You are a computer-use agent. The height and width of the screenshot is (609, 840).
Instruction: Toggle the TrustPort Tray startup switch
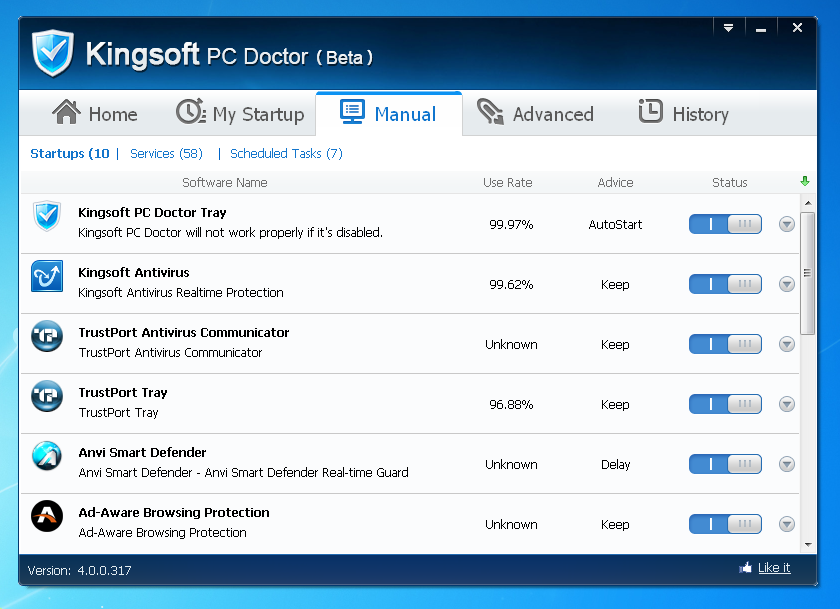725,404
